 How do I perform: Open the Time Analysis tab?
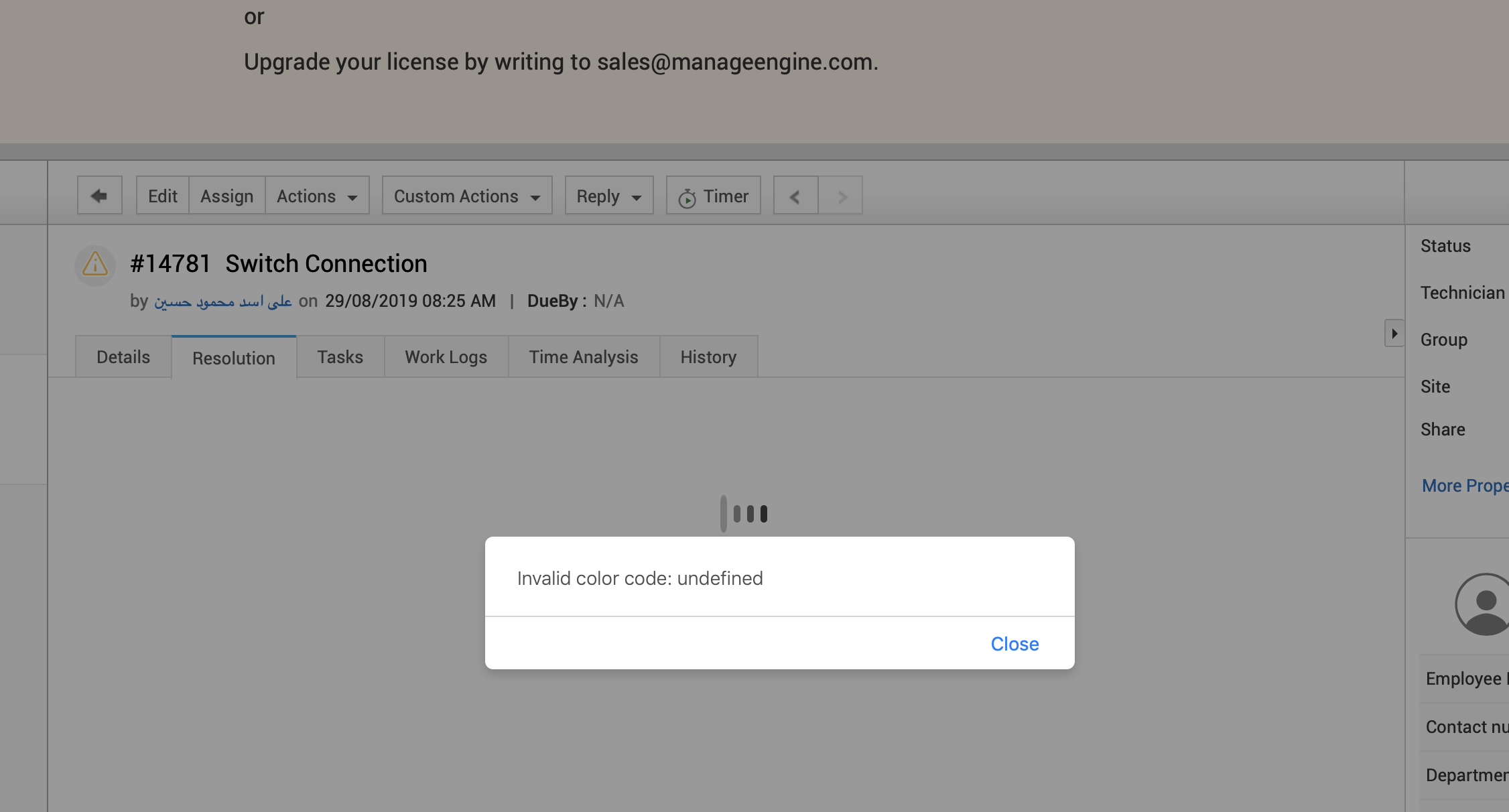584,357
